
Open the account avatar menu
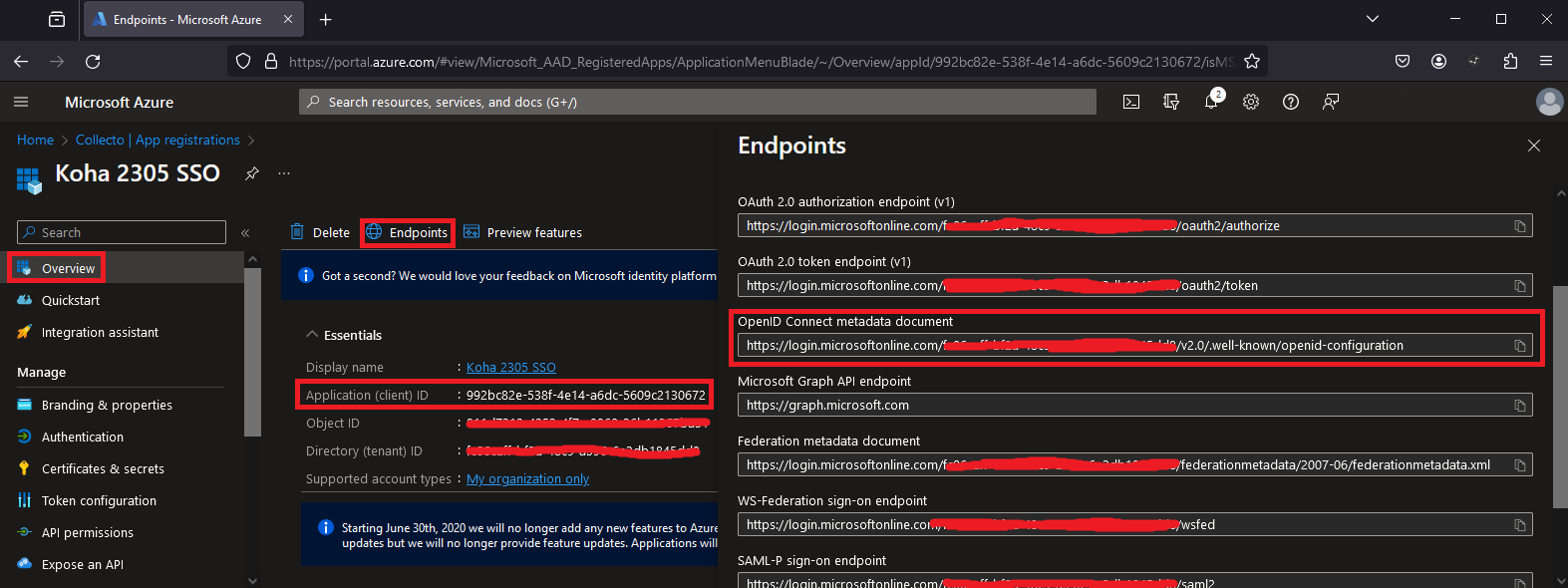pyautogui.click(x=1550, y=102)
